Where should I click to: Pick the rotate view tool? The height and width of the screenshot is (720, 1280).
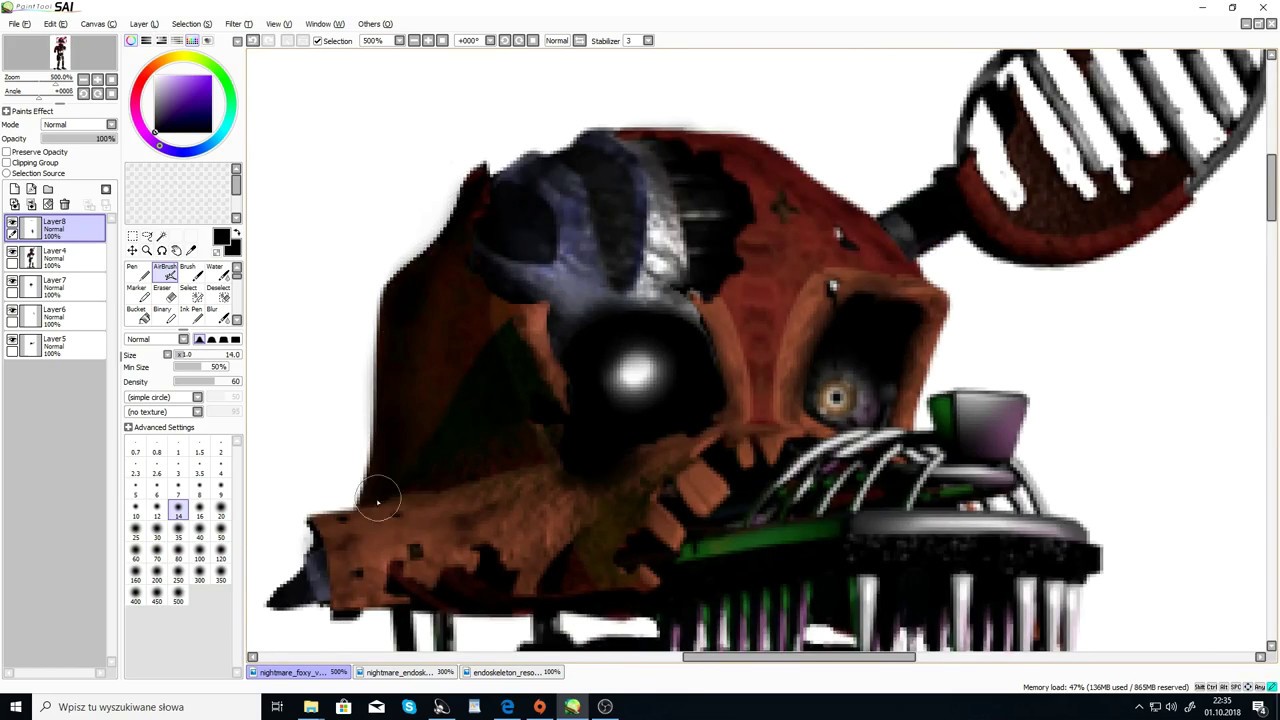click(162, 251)
